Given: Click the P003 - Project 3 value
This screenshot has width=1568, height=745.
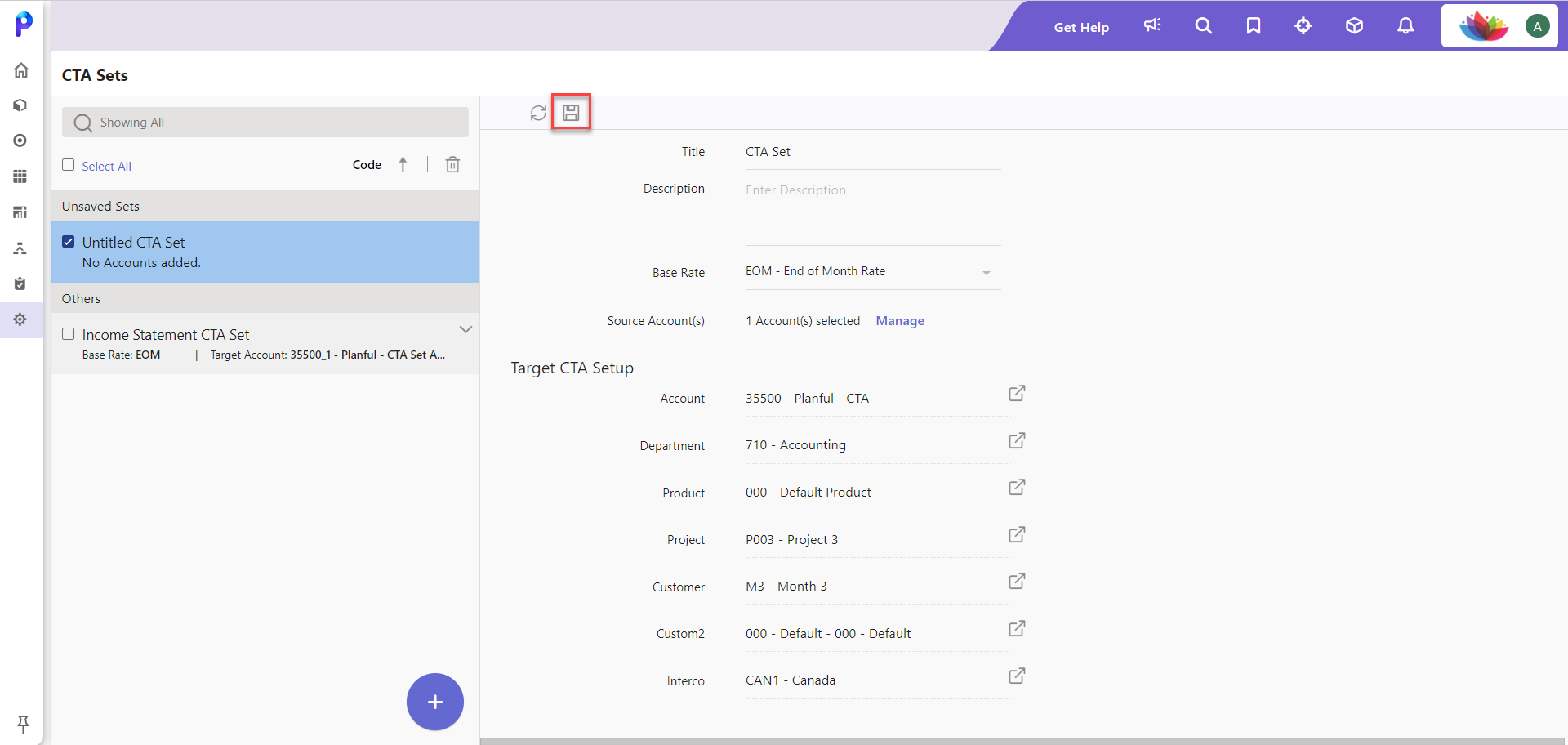Looking at the screenshot, I should (791, 540).
